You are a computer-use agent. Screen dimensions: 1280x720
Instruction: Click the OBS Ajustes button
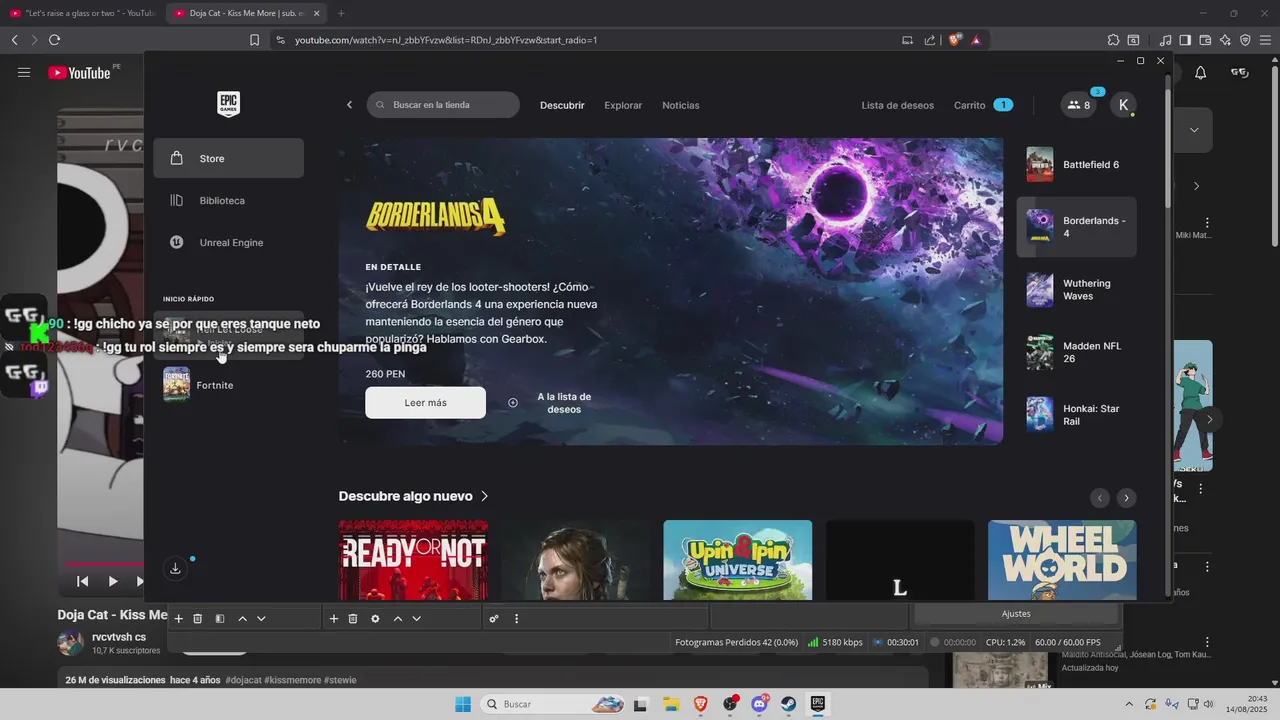[1016, 614]
